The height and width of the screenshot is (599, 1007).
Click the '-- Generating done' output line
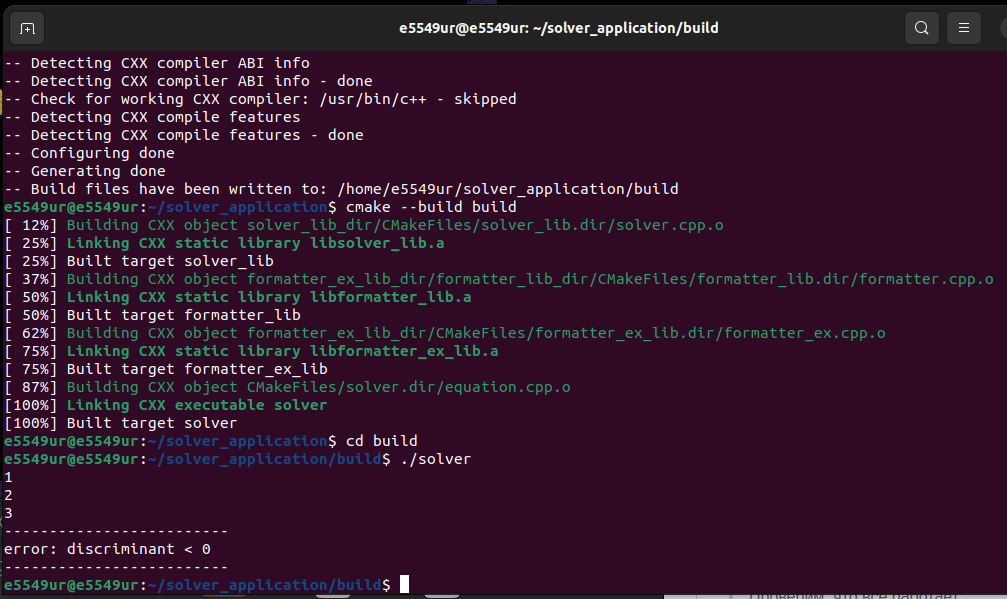pyautogui.click(x=85, y=170)
